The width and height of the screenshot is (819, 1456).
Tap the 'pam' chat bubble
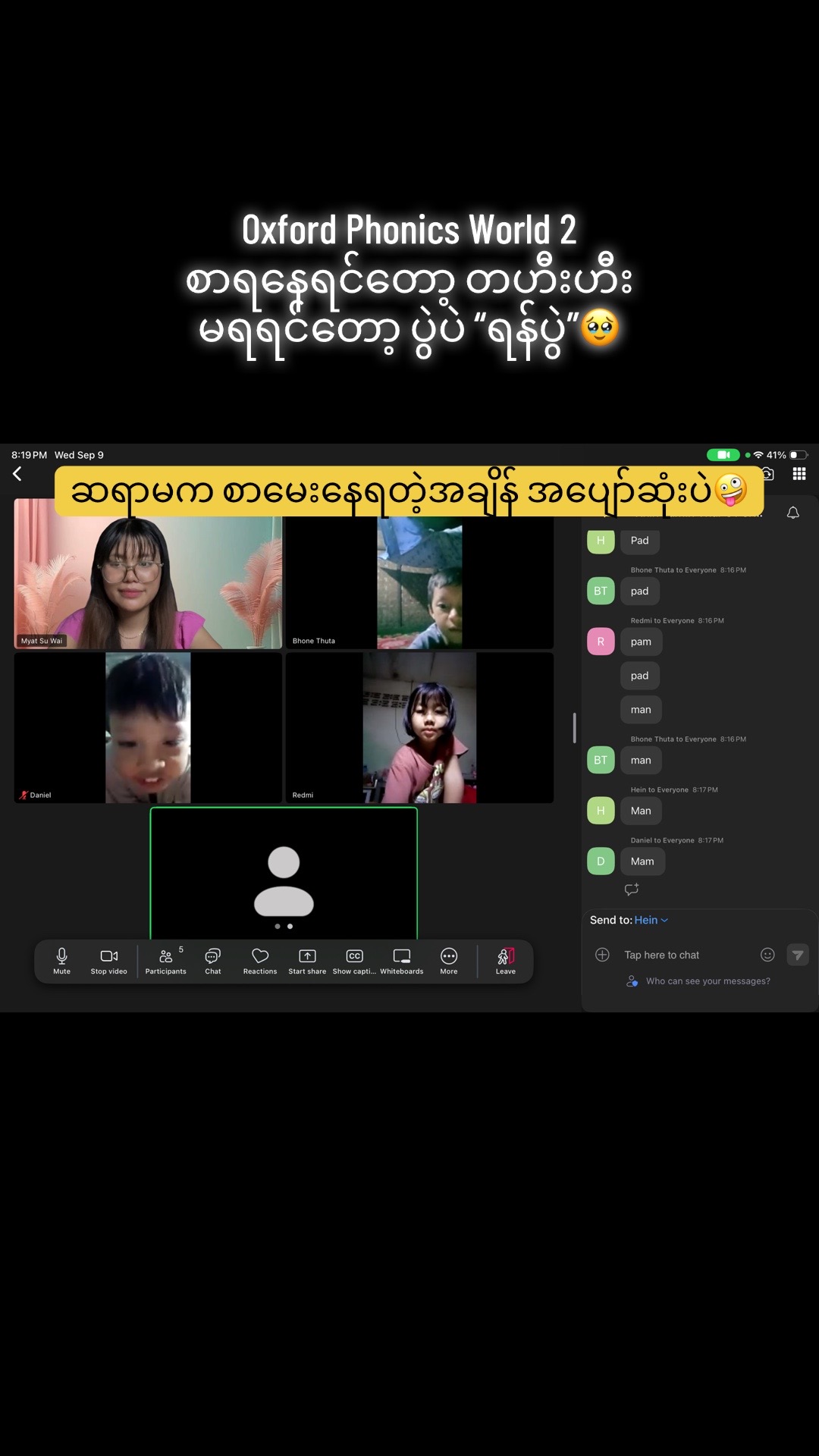click(x=641, y=642)
